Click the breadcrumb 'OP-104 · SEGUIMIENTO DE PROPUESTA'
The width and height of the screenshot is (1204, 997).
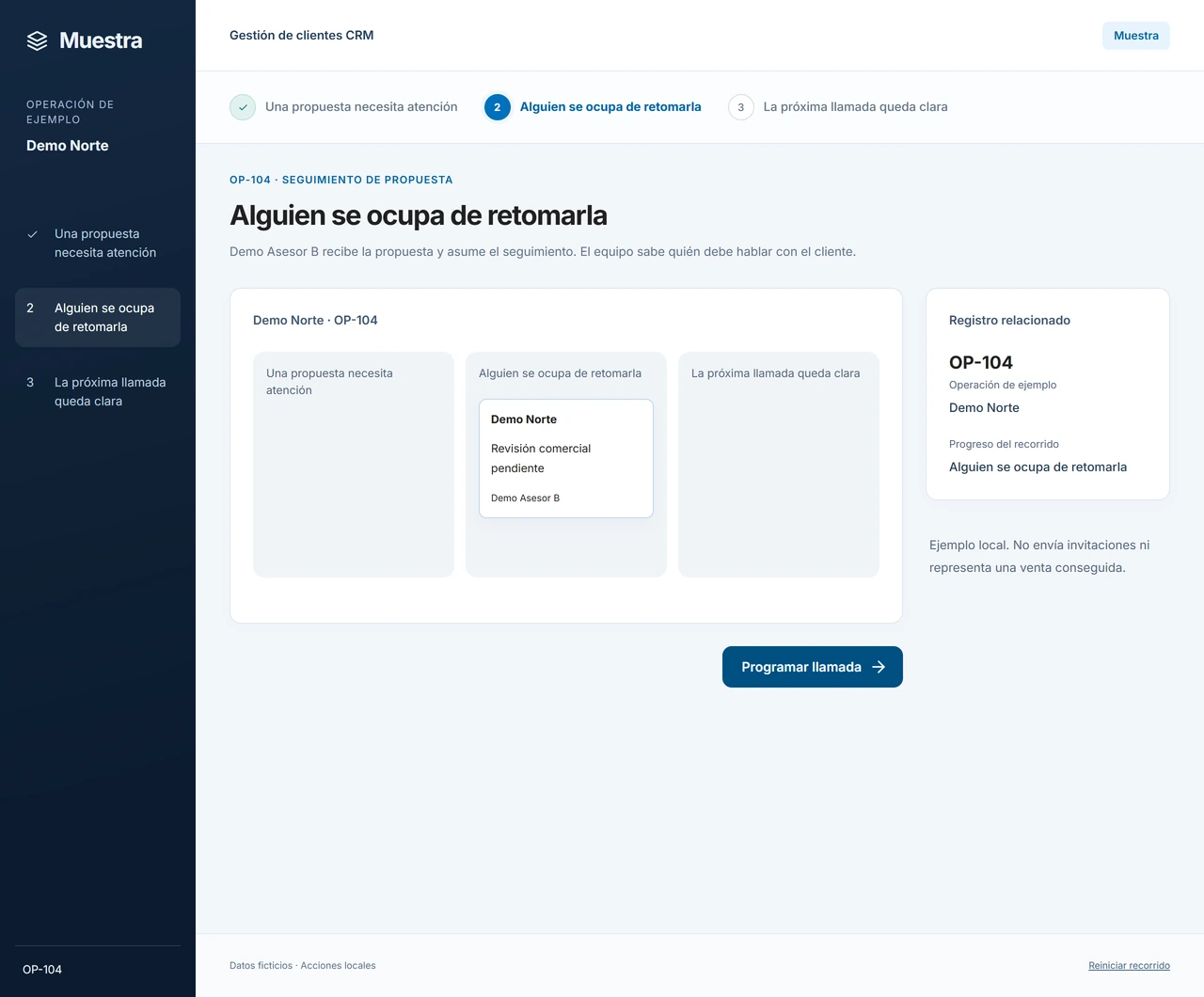341,180
